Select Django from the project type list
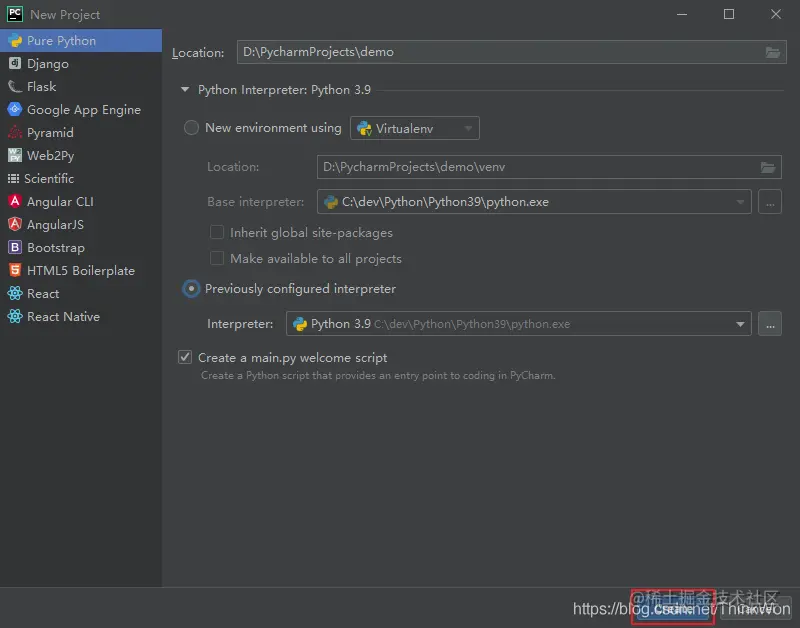 coord(81,63)
